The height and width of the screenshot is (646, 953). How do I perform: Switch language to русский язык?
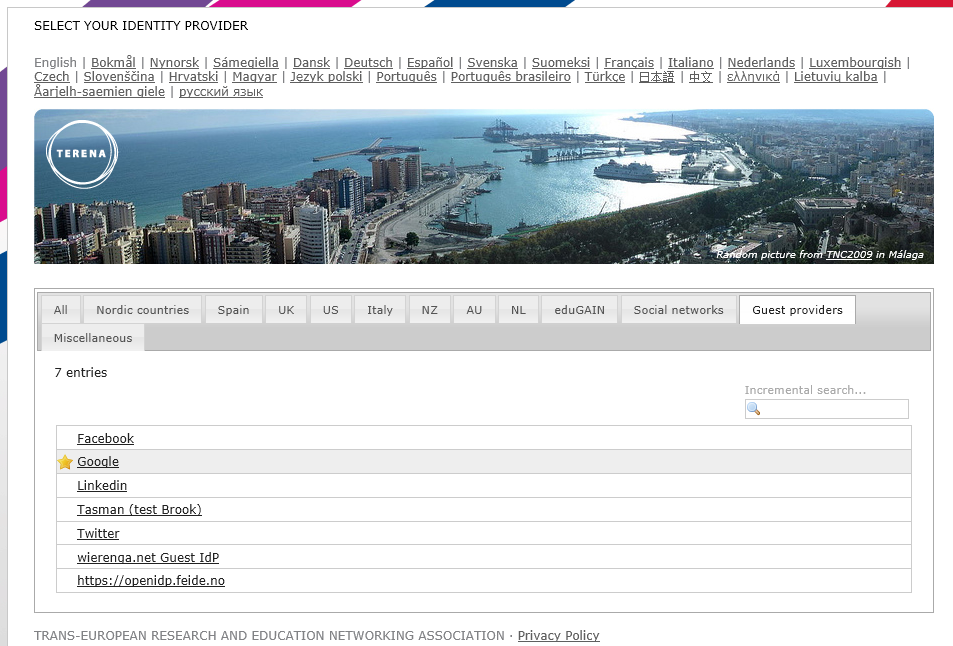[221, 91]
